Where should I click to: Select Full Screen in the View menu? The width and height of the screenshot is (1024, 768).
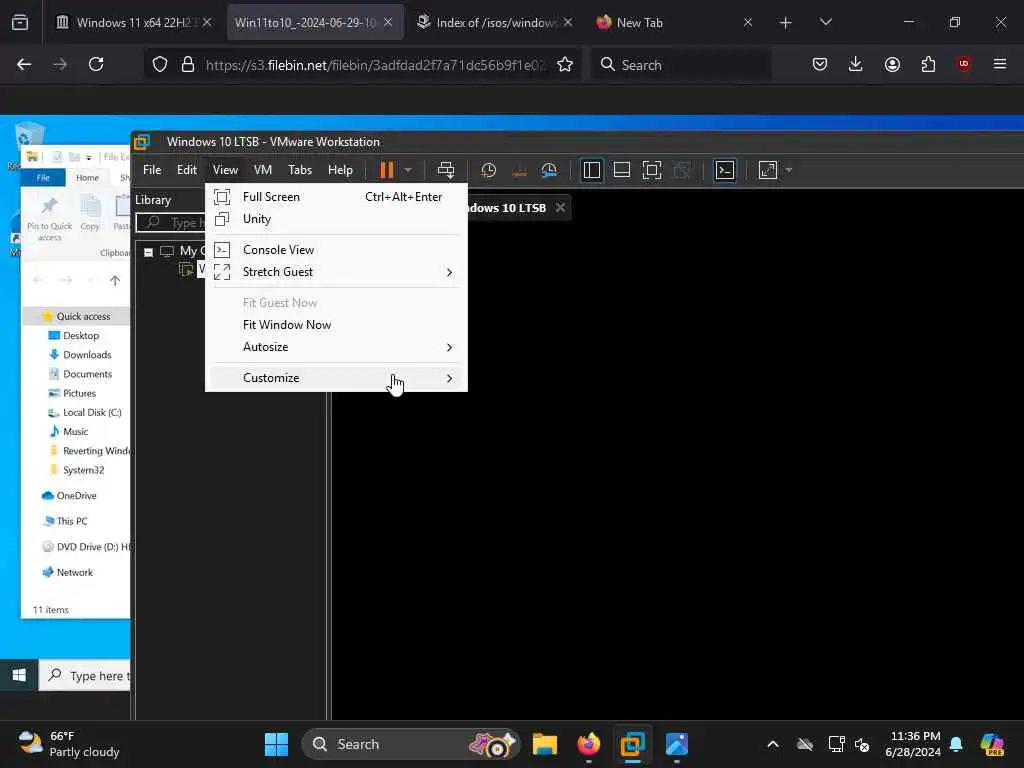pyautogui.click(x=336, y=197)
